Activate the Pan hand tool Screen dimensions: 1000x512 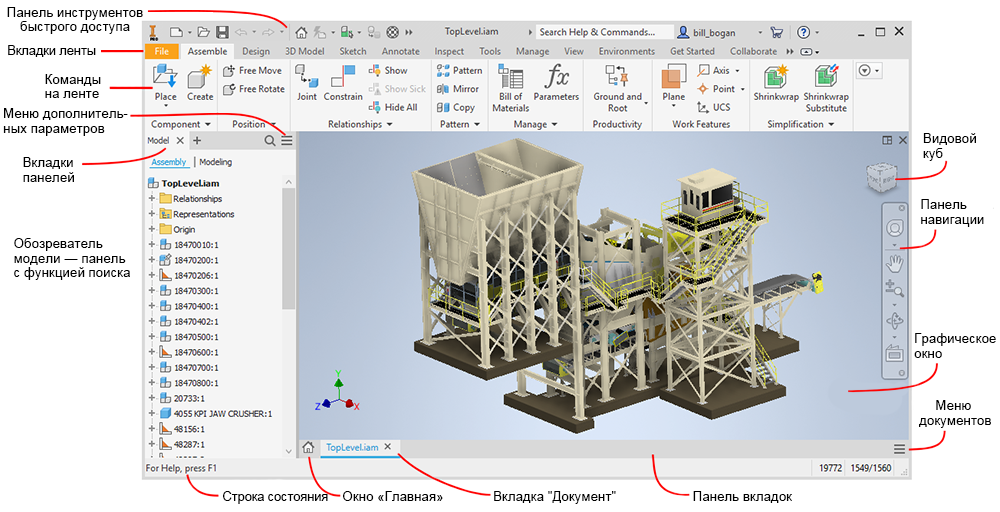point(894,261)
